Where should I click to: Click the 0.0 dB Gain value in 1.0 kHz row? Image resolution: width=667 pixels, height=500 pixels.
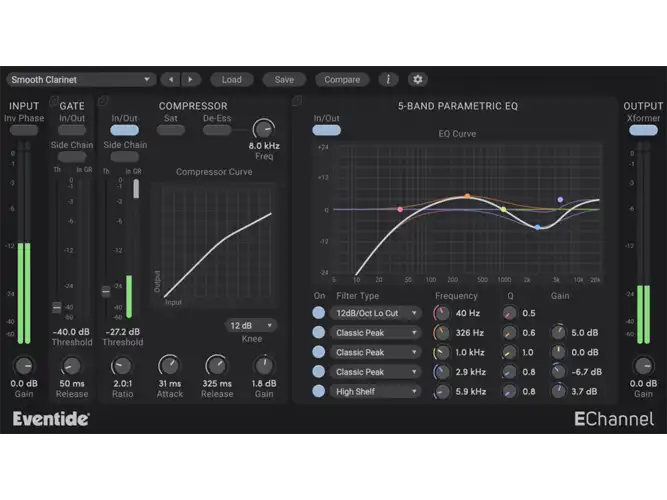coord(585,352)
